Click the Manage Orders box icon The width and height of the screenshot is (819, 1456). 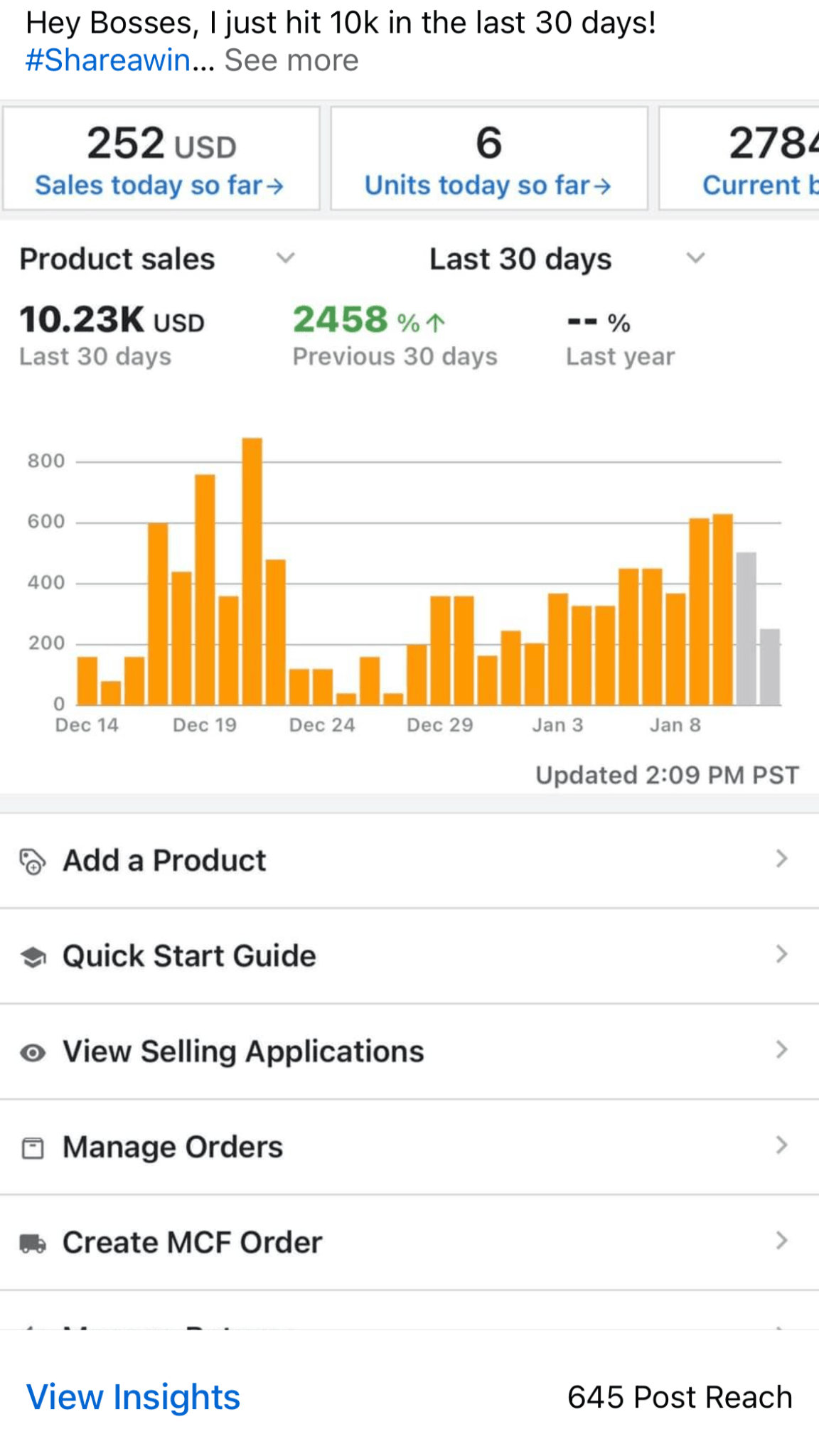click(33, 1148)
